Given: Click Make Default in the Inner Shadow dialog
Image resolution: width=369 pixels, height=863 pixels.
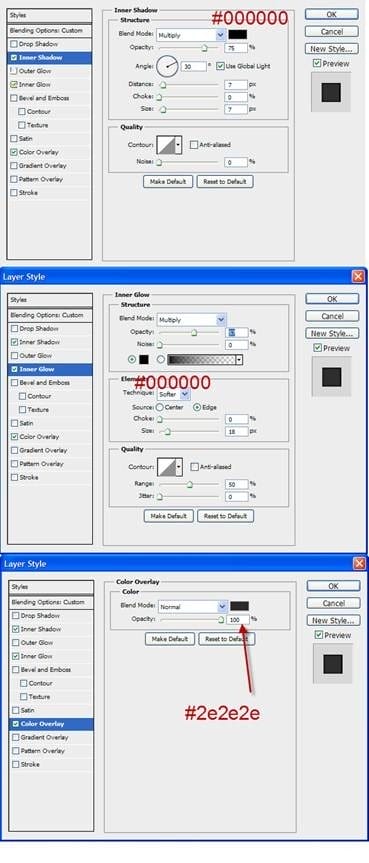Looking at the screenshot, I should 168,182.
